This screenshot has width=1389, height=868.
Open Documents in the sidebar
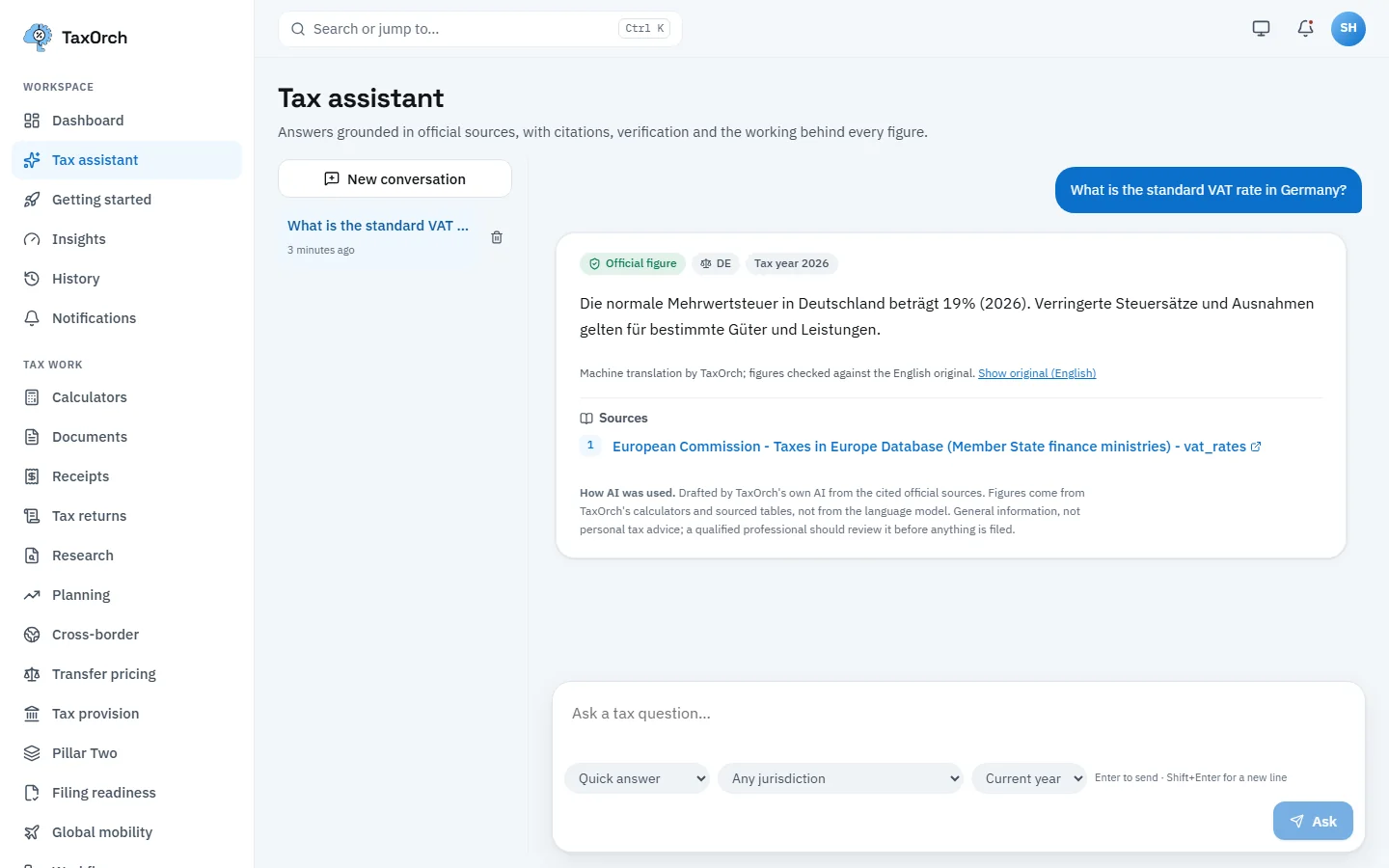[x=126, y=437]
